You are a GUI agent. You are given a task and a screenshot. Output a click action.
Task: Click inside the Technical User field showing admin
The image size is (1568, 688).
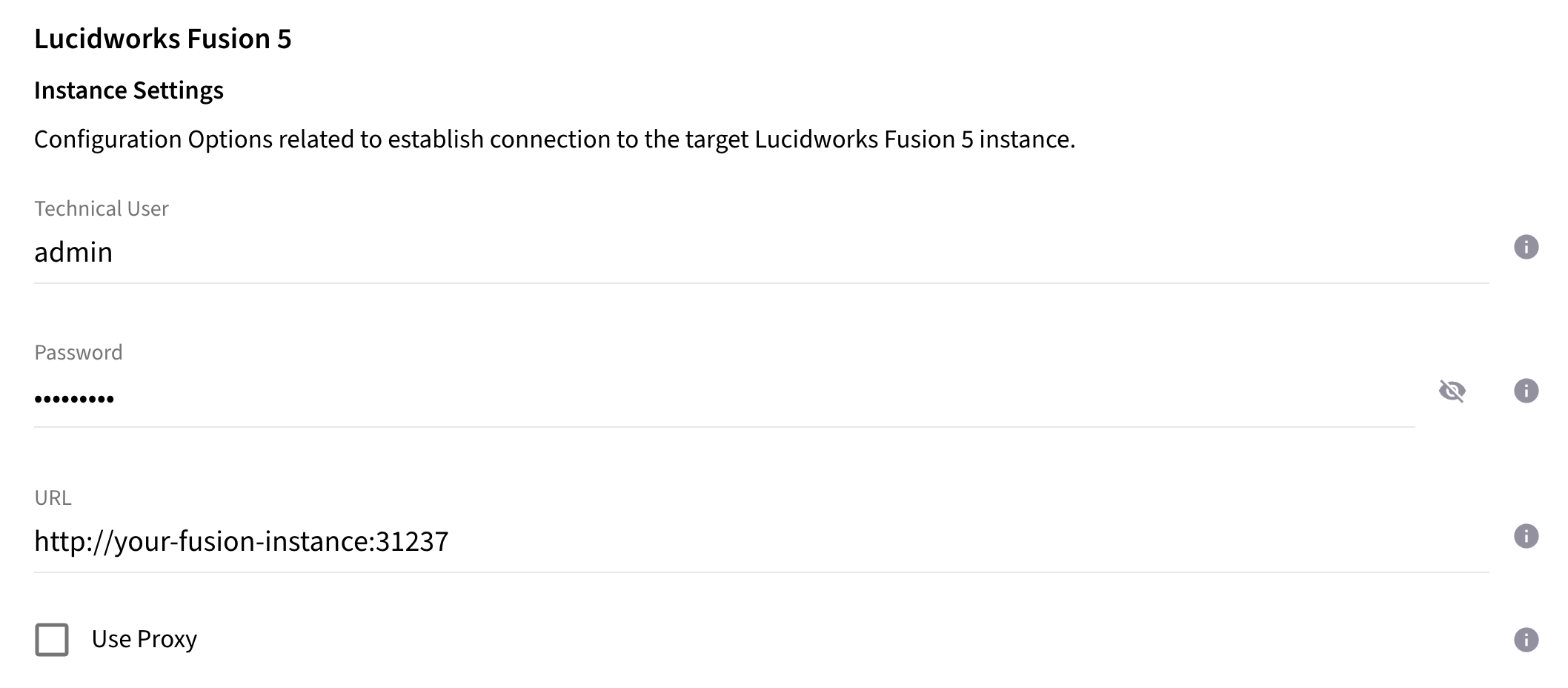pyautogui.click(x=371, y=252)
